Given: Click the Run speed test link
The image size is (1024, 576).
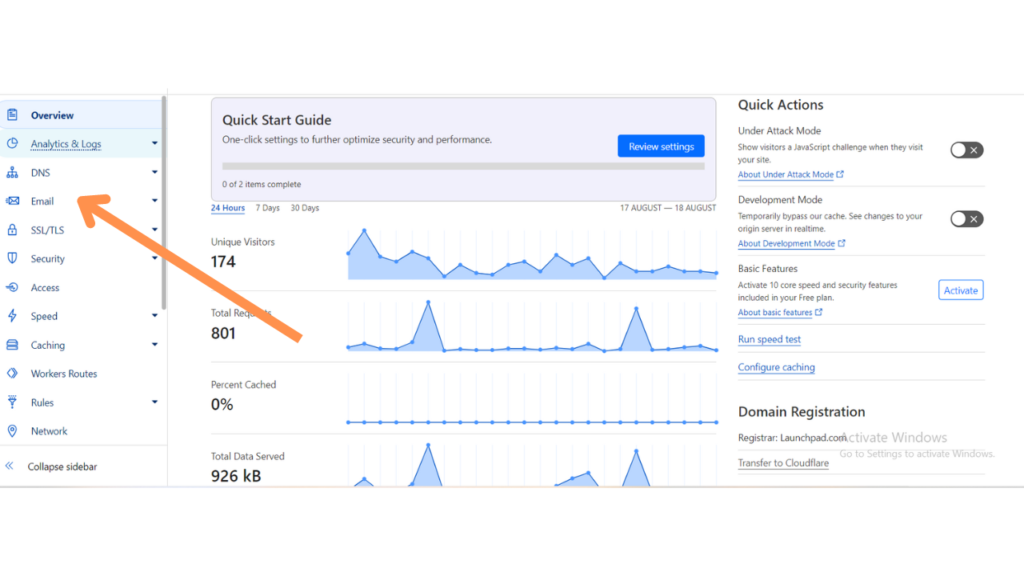Looking at the screenshot, I should pos(769,340).
